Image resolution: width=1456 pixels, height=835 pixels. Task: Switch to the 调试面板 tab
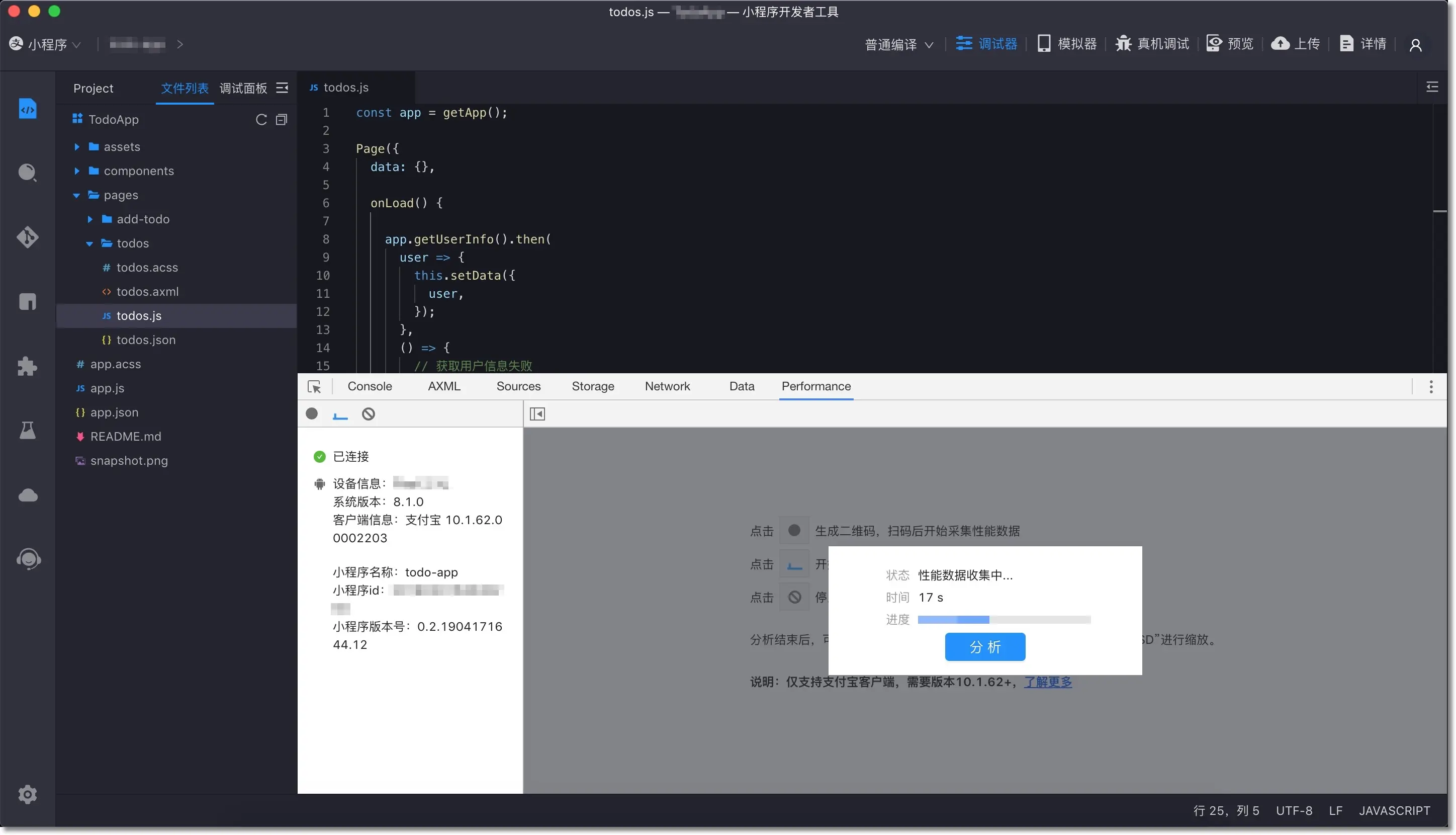243,89
